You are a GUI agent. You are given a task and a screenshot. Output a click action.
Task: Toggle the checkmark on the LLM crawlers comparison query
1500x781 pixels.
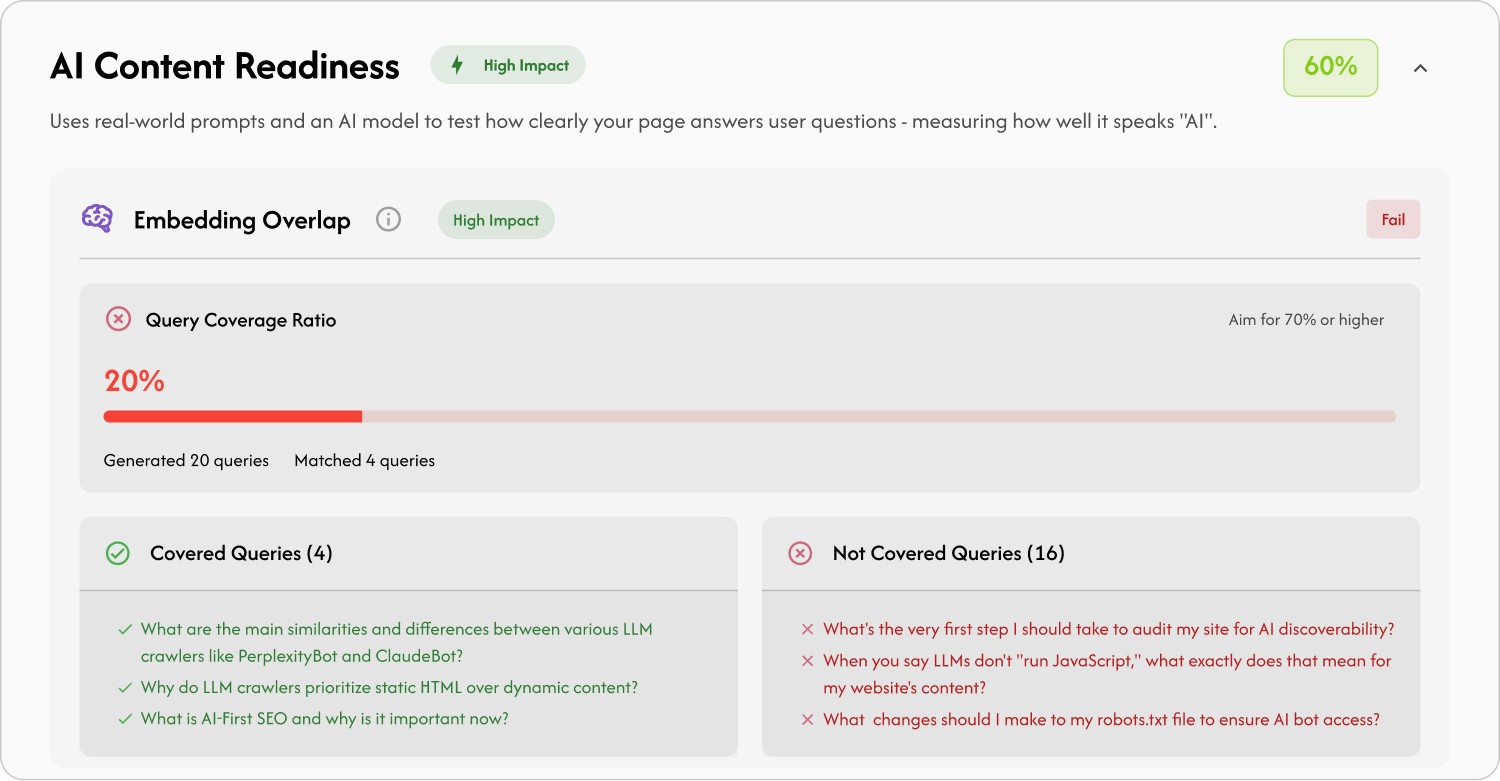(x=124, y=629)
